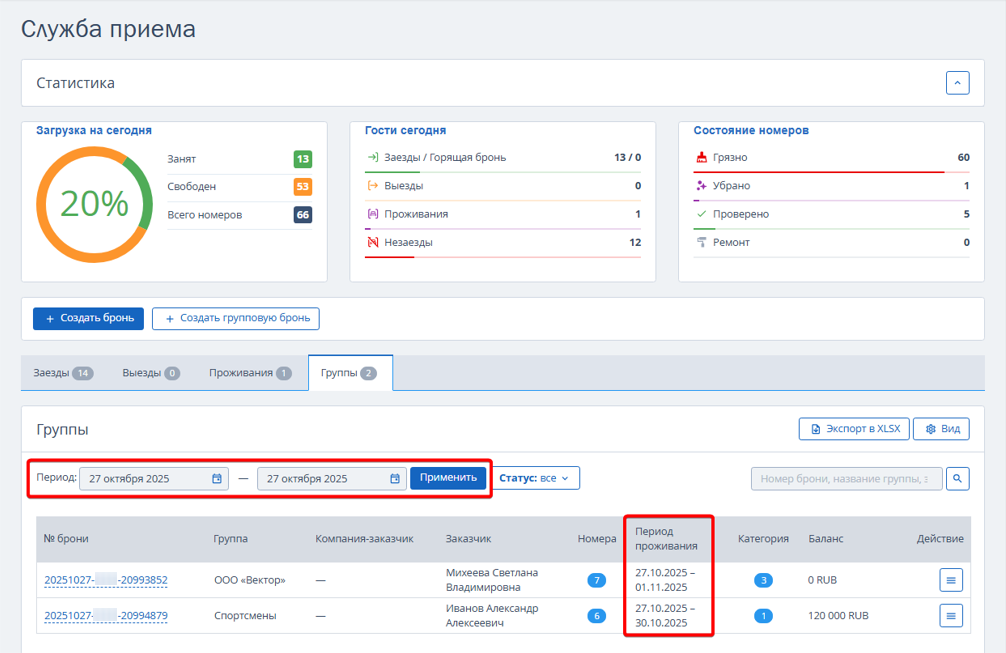Click the search magnifier icon button
1006x653 pixels.
(957, 479)
